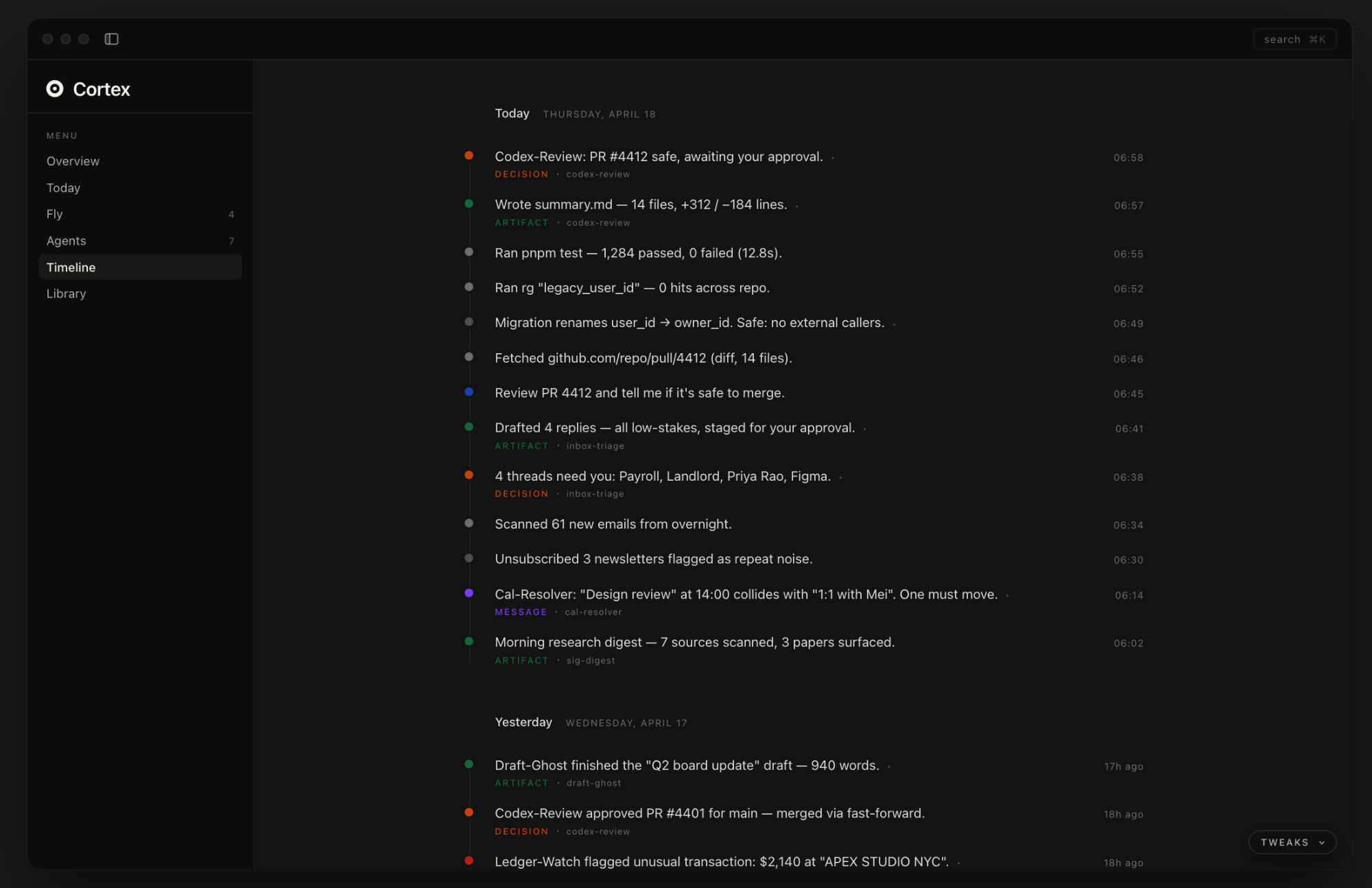Screen dimensions: 1372x888
Task: Open Overview in the menu
Action: coord(73,161)
